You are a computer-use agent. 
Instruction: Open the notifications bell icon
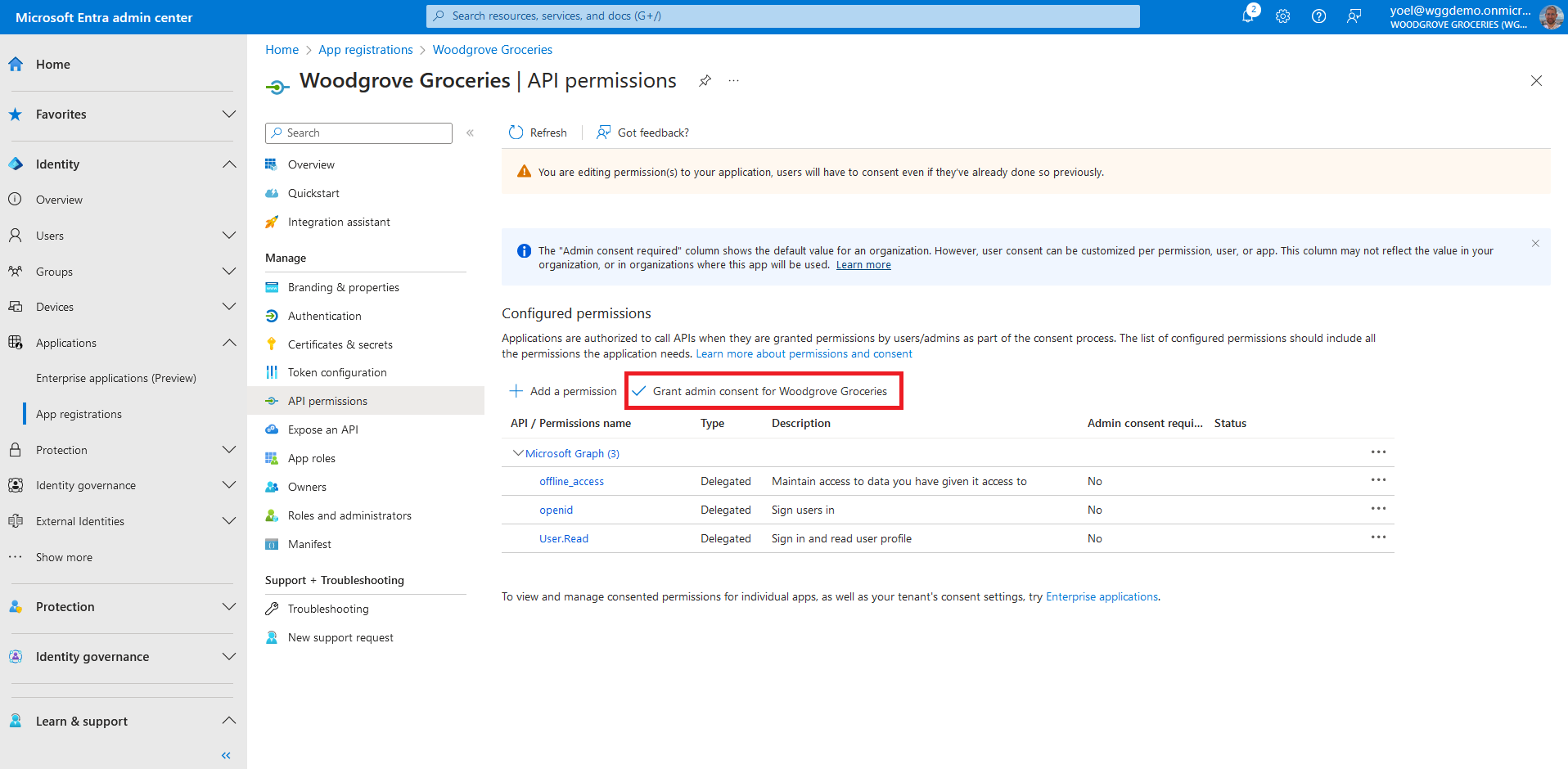pyautogui.click(x=1248, y=16)
